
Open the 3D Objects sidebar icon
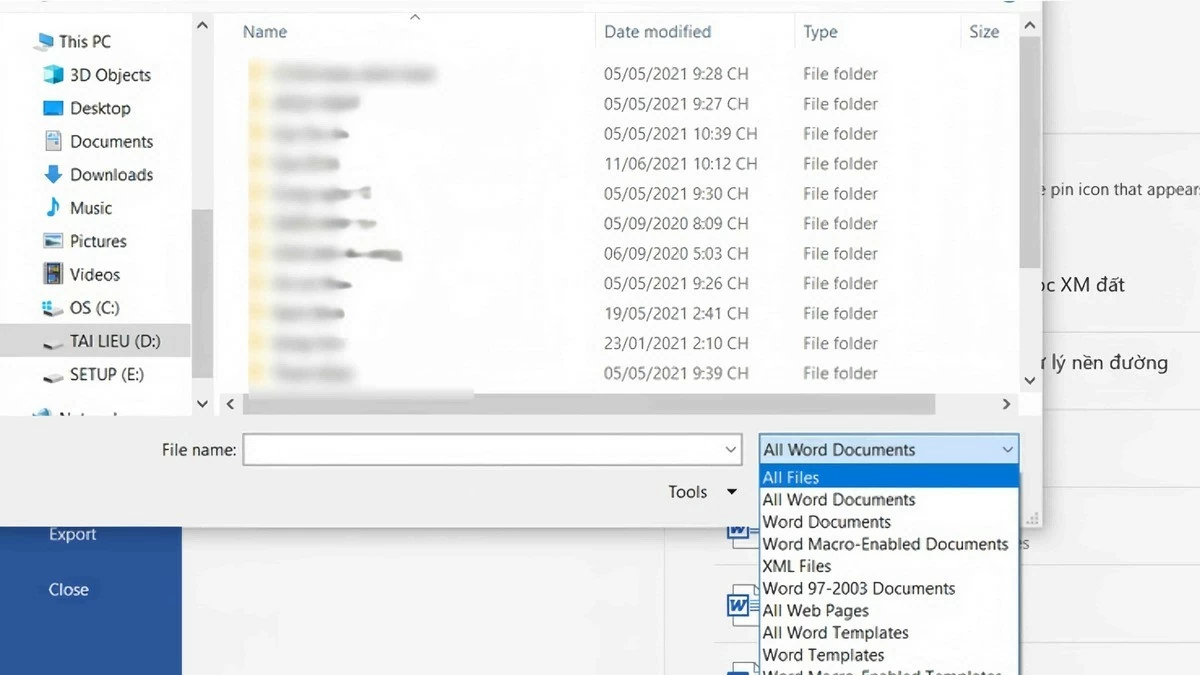point(96,74)
